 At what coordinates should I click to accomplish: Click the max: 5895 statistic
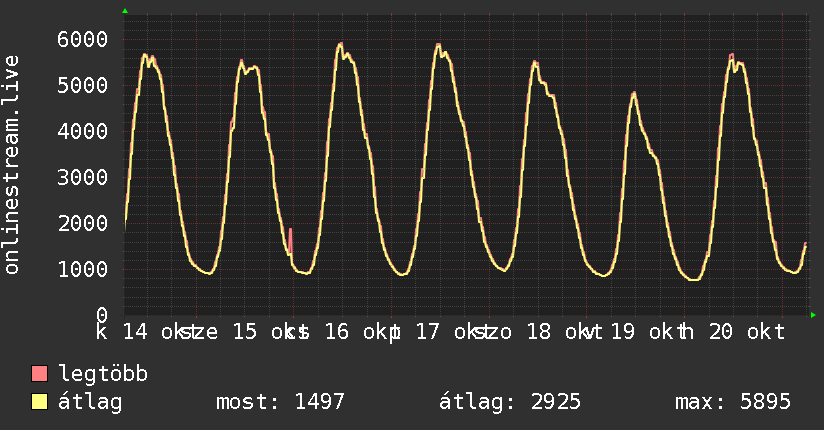pos(733,402)
